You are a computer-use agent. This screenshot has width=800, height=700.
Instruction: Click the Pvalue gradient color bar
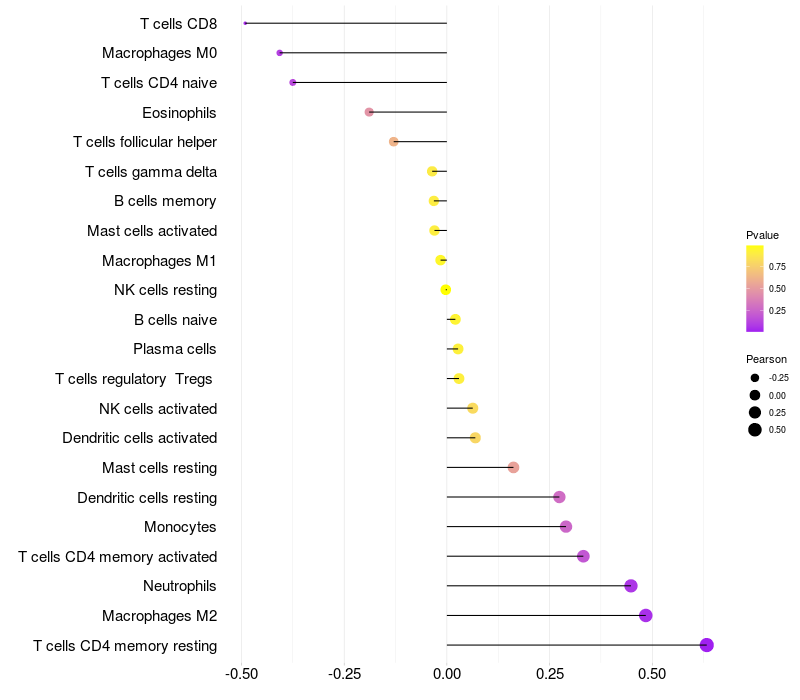(x=755, y=289)
